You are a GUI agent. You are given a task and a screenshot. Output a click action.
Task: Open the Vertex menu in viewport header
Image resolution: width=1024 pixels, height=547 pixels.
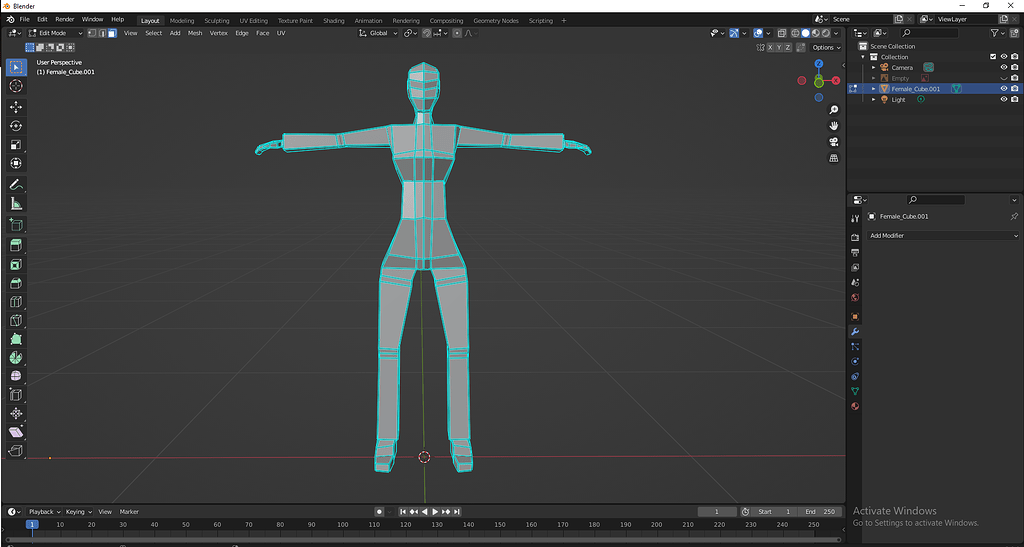(x=218, y=33)
